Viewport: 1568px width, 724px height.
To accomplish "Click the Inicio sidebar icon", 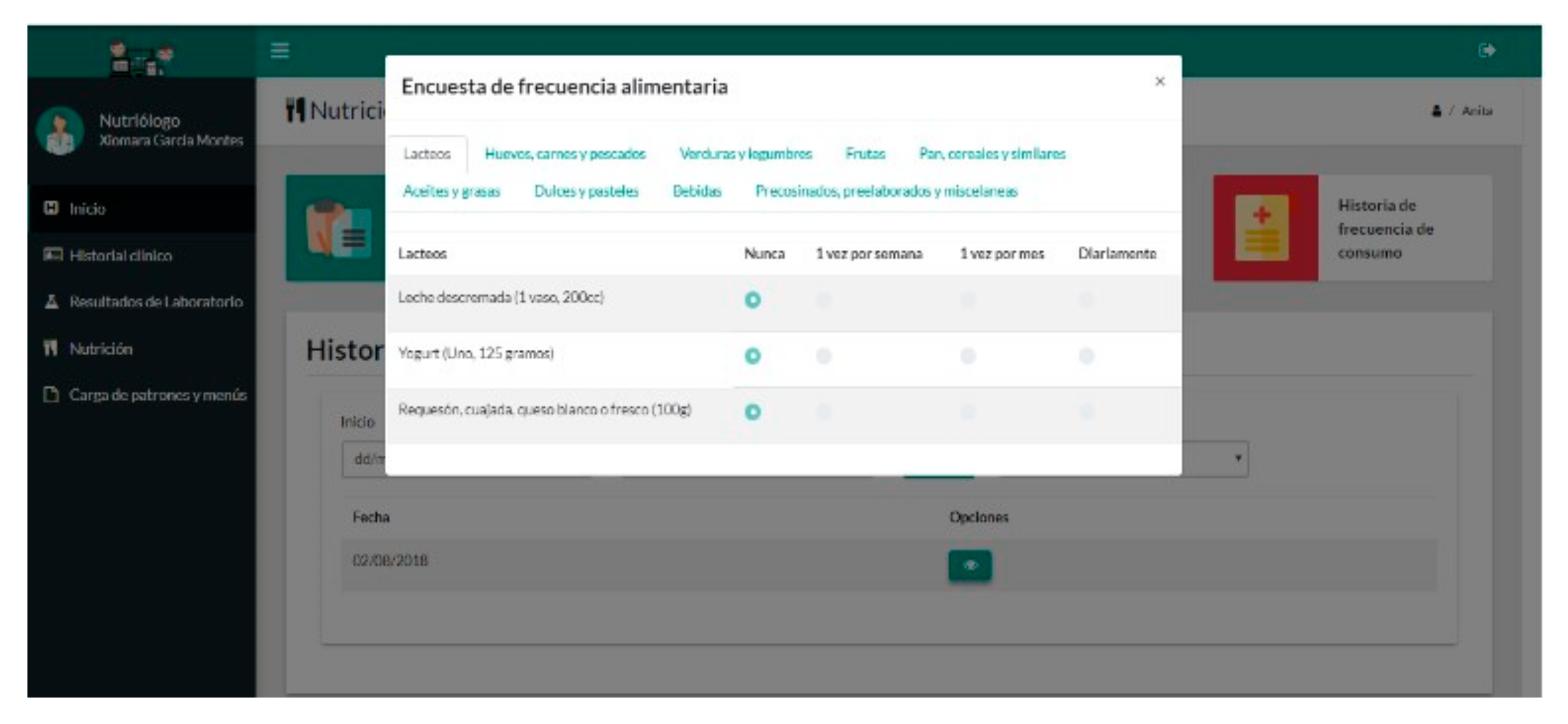I will tap(51, 208).
